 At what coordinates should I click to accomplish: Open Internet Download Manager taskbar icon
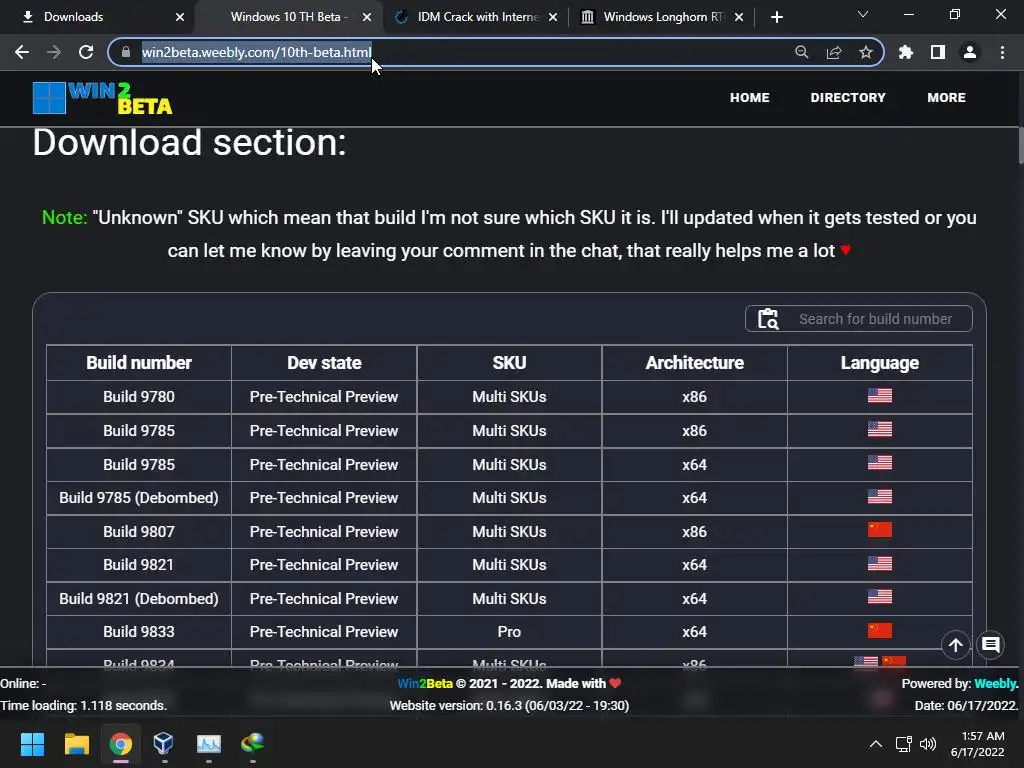point(252,744)
